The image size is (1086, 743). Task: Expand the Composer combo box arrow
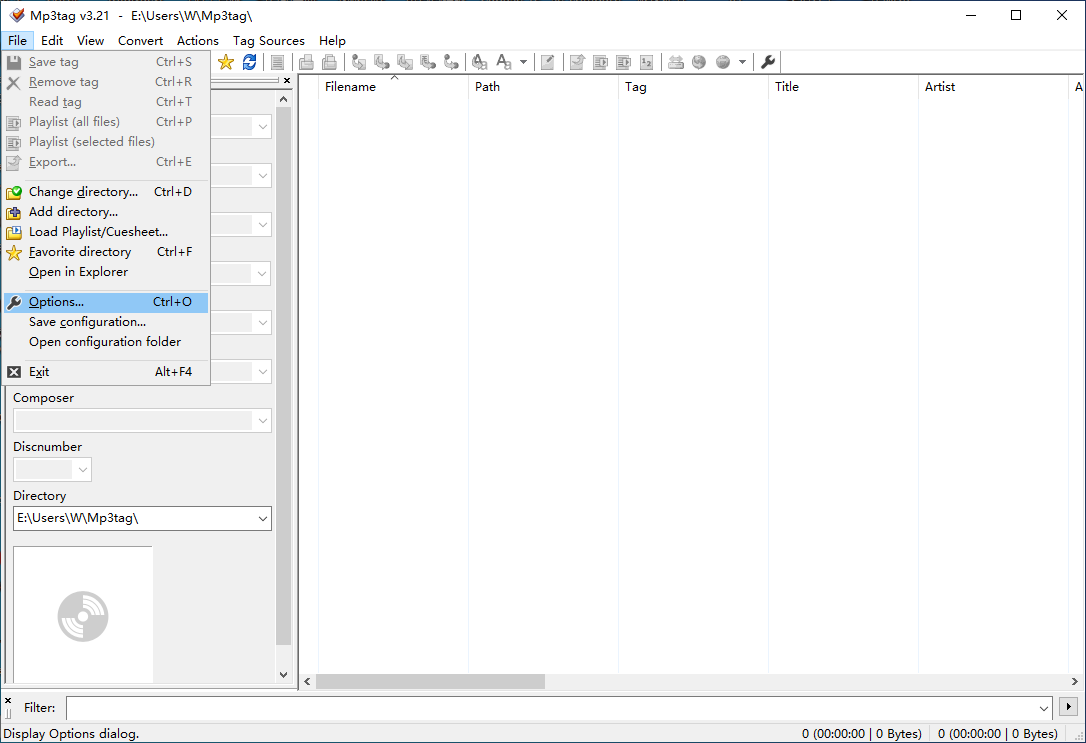(x=262, y=420)
